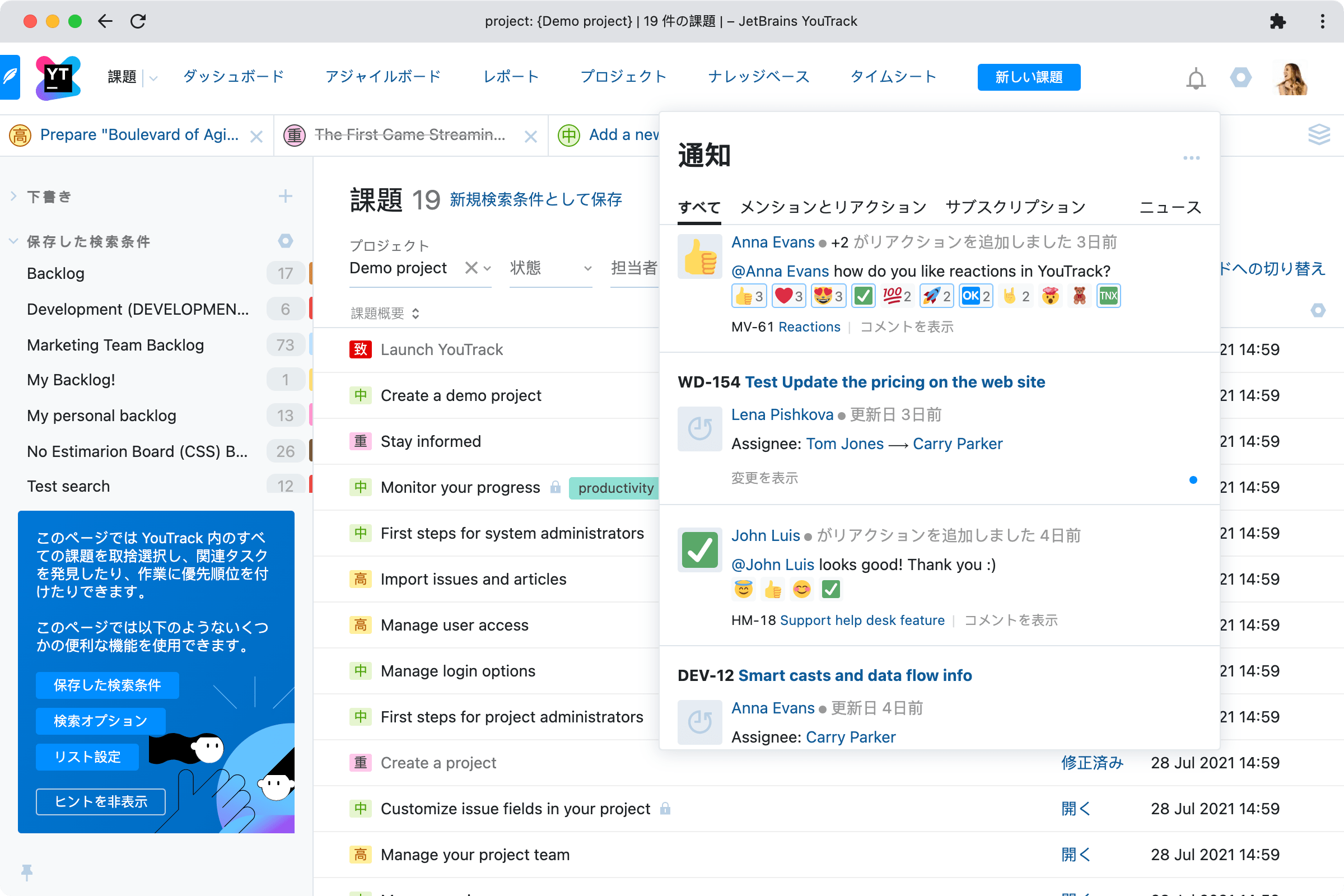
Task: Toggle the rocket reaction
Action: 936,296
